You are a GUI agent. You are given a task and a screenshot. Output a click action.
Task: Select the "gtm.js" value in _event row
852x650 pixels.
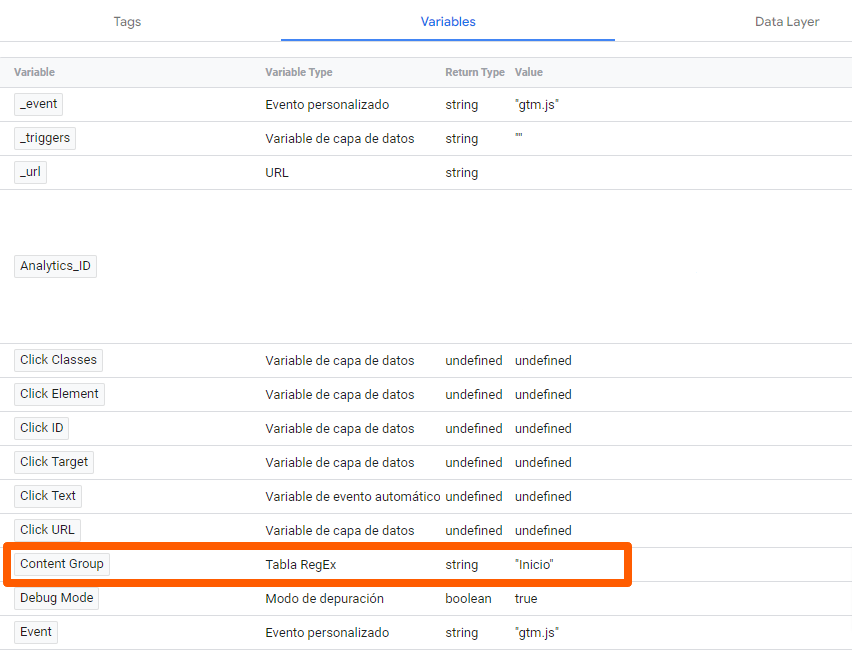point(537,105)
